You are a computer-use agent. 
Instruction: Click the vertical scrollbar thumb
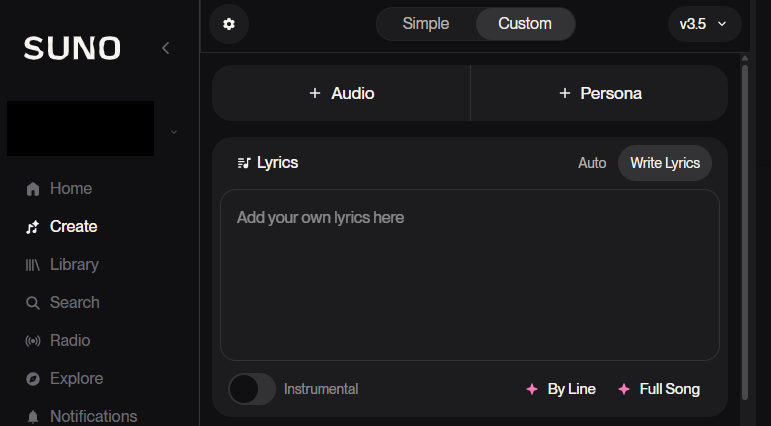tap(744, 231)
